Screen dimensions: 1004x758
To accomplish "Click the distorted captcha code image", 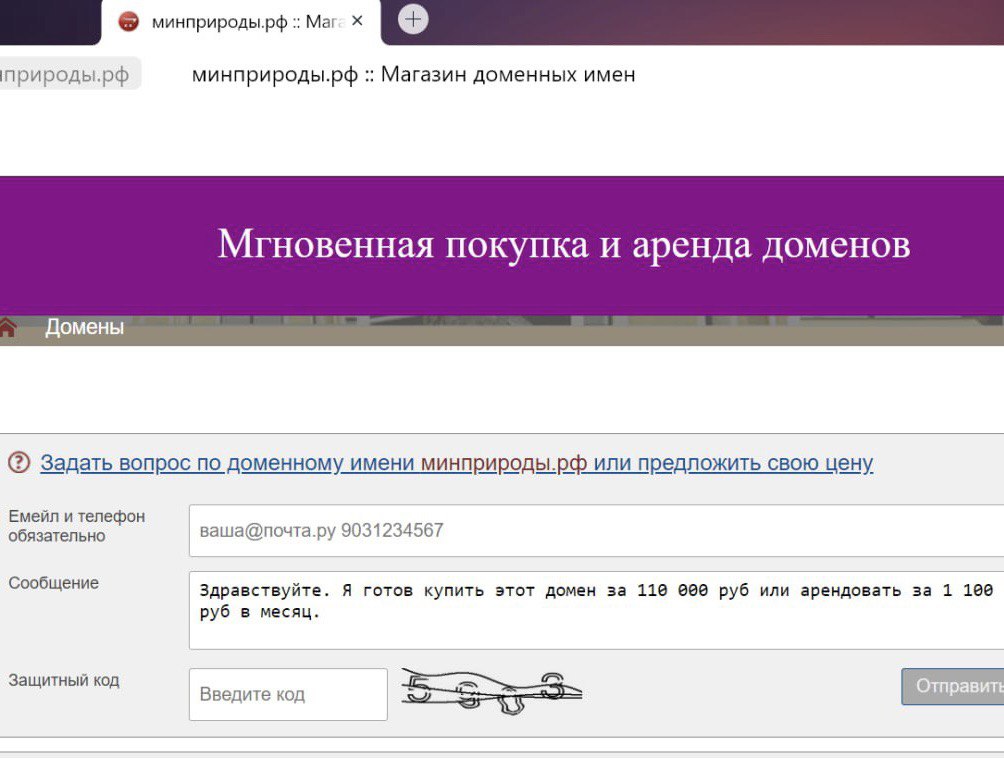I will (x=491, y=692).
